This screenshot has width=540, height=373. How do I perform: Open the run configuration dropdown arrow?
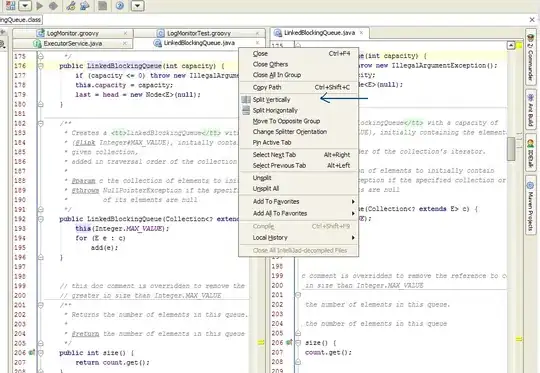pos(25,5)
